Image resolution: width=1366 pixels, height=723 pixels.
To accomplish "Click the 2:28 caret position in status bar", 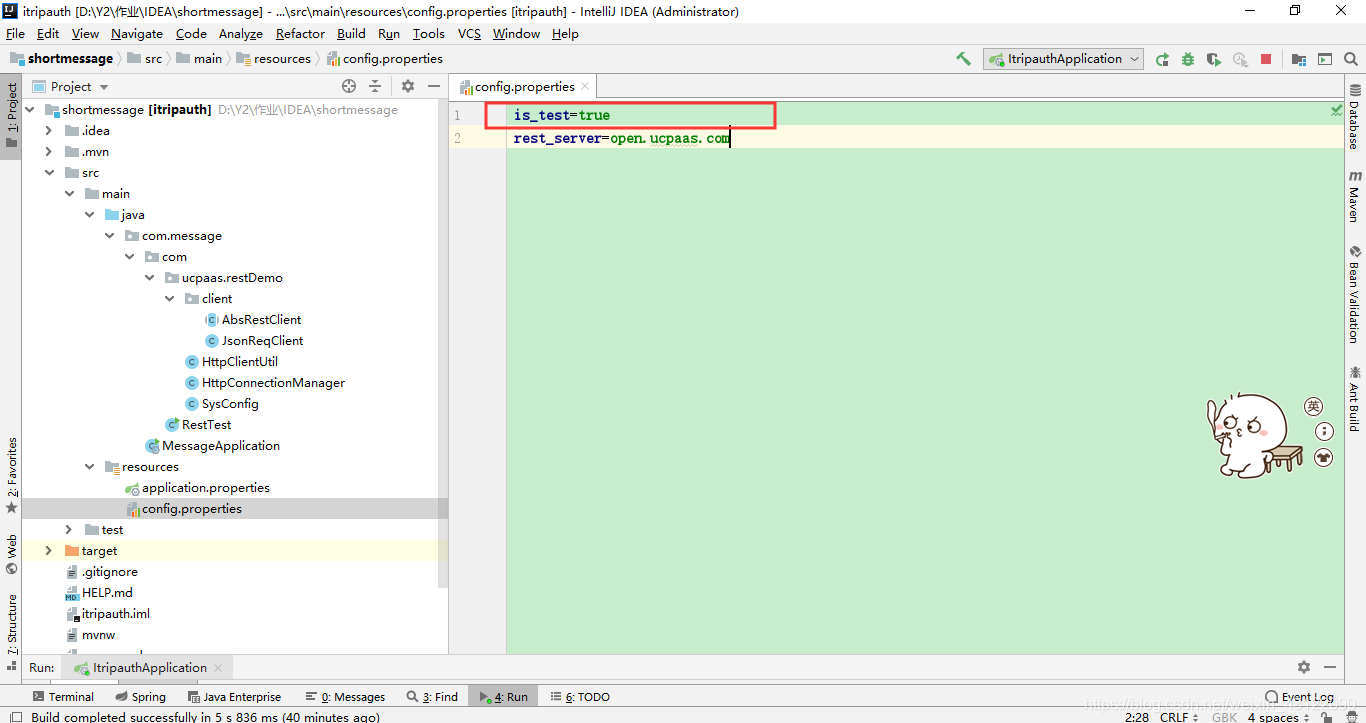I will (x=1137, y=717).
